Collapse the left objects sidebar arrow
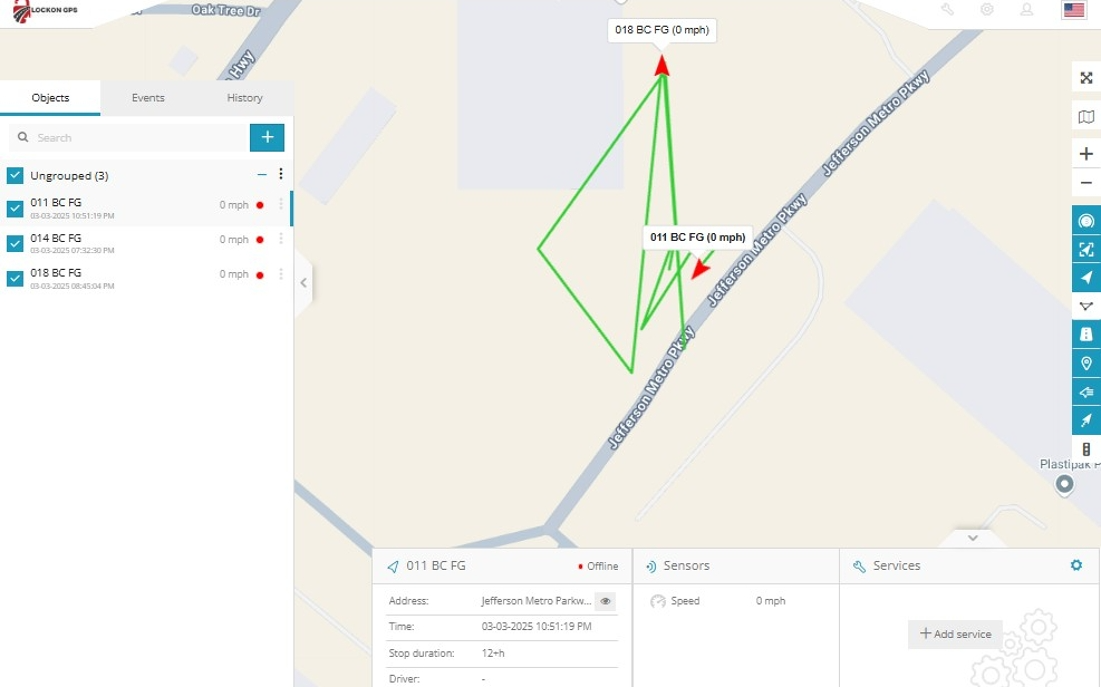The width and height of the screenshot is (1101, 687). 303,282
